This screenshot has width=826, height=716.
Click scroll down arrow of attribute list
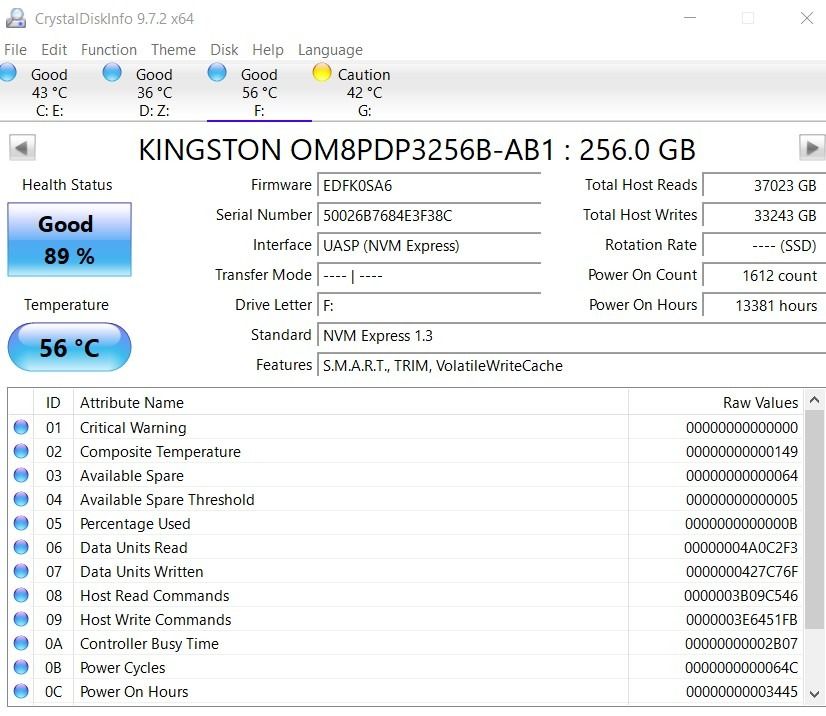(x=814, y=694)
